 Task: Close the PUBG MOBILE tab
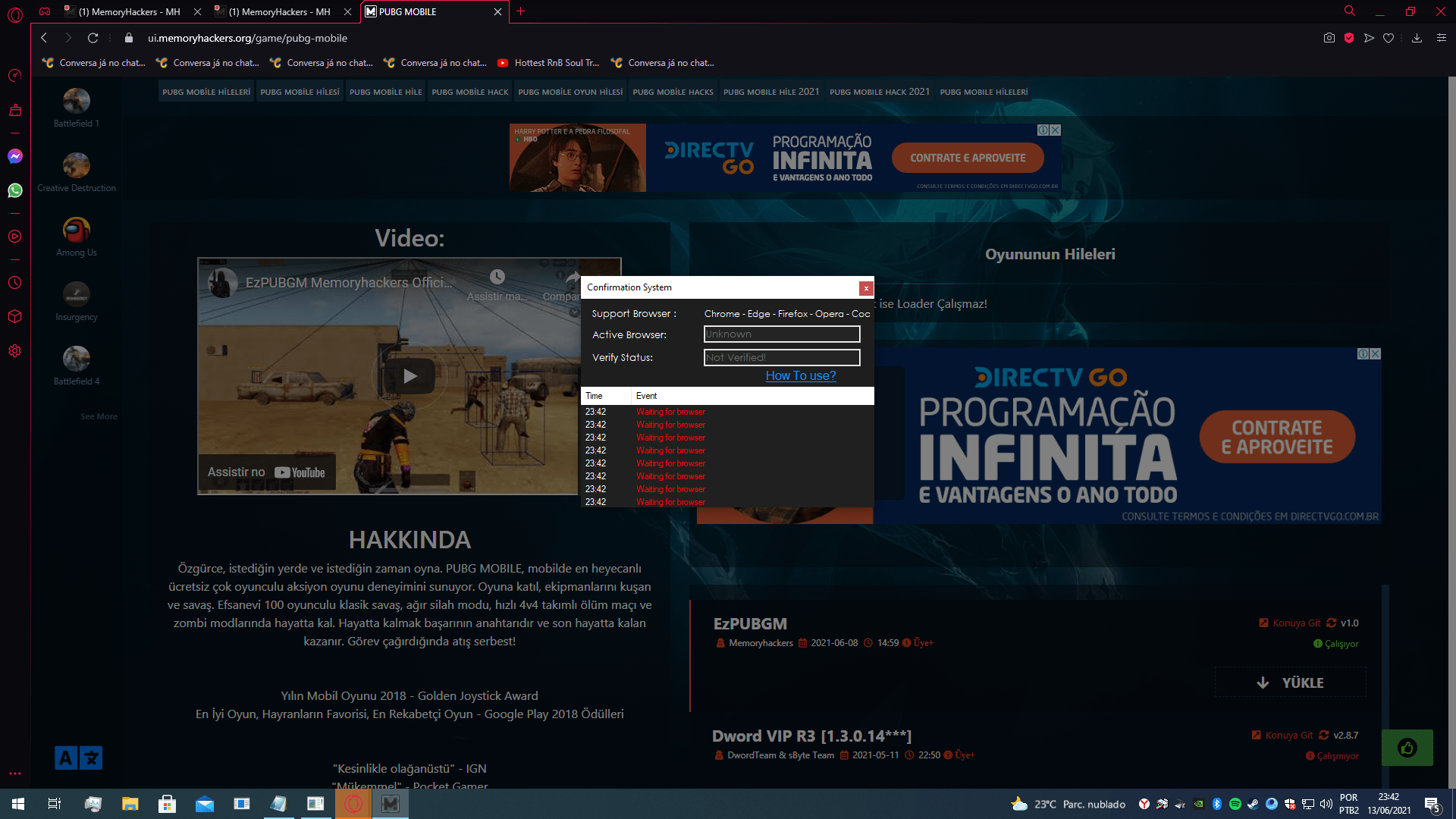(x=497, y=12)
